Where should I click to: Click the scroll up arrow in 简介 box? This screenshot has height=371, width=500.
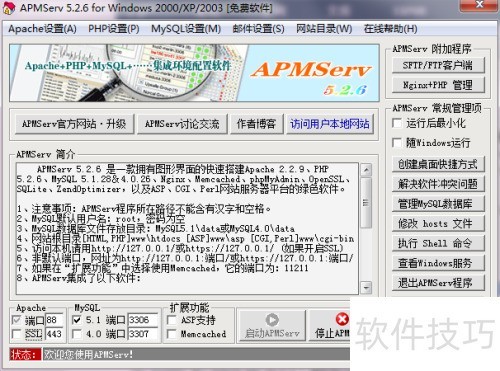(366, 170)
